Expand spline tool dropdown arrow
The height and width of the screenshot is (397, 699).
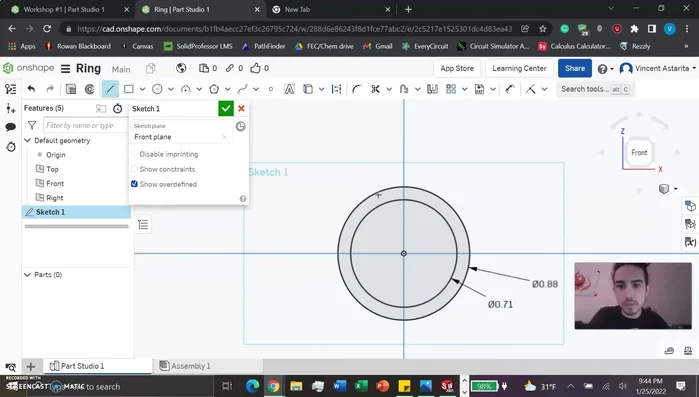[256, 89]
